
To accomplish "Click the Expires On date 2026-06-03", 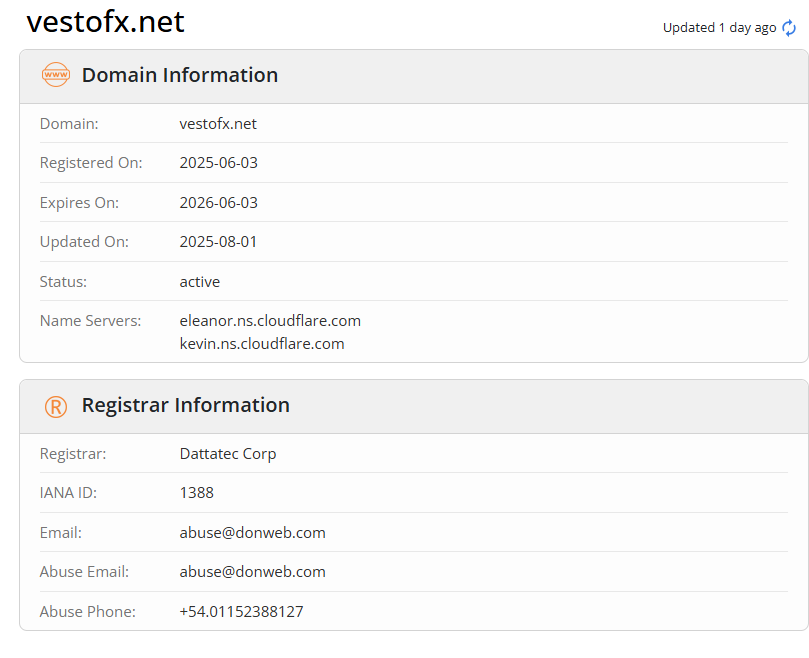I will click(x=218, y=203).
